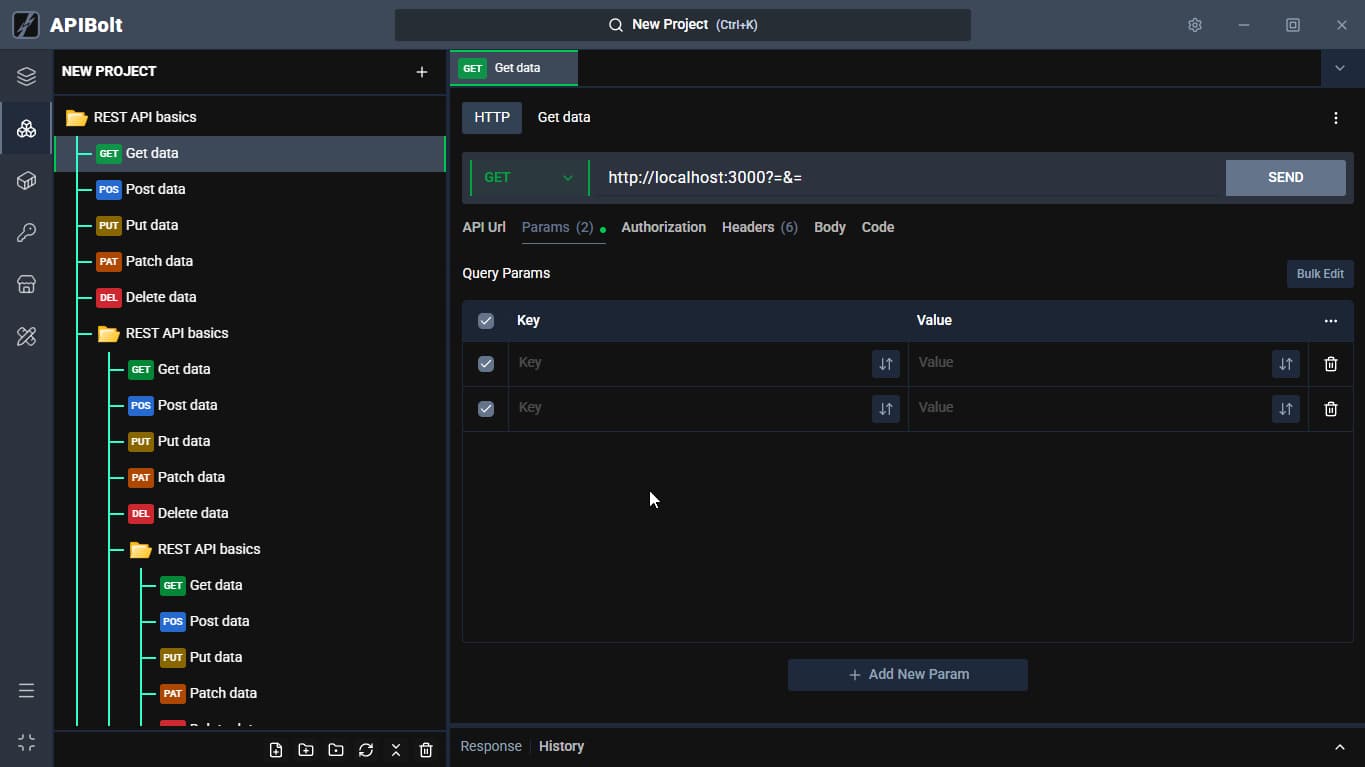The height and width of the screenshot is (767, 1365).
Task: Delete the second query param row
Action: 1330,409
